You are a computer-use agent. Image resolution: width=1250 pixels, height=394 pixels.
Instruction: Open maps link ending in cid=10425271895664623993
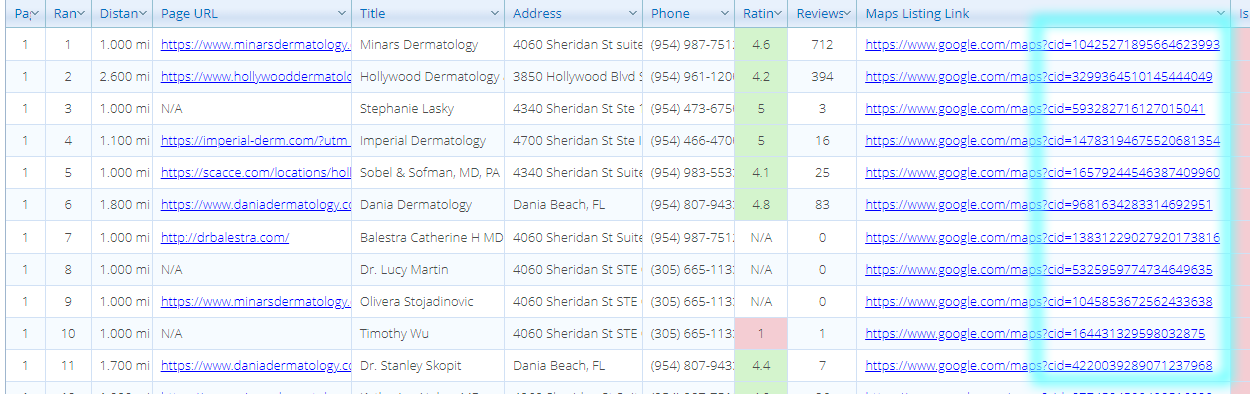tap(1042, 45)
